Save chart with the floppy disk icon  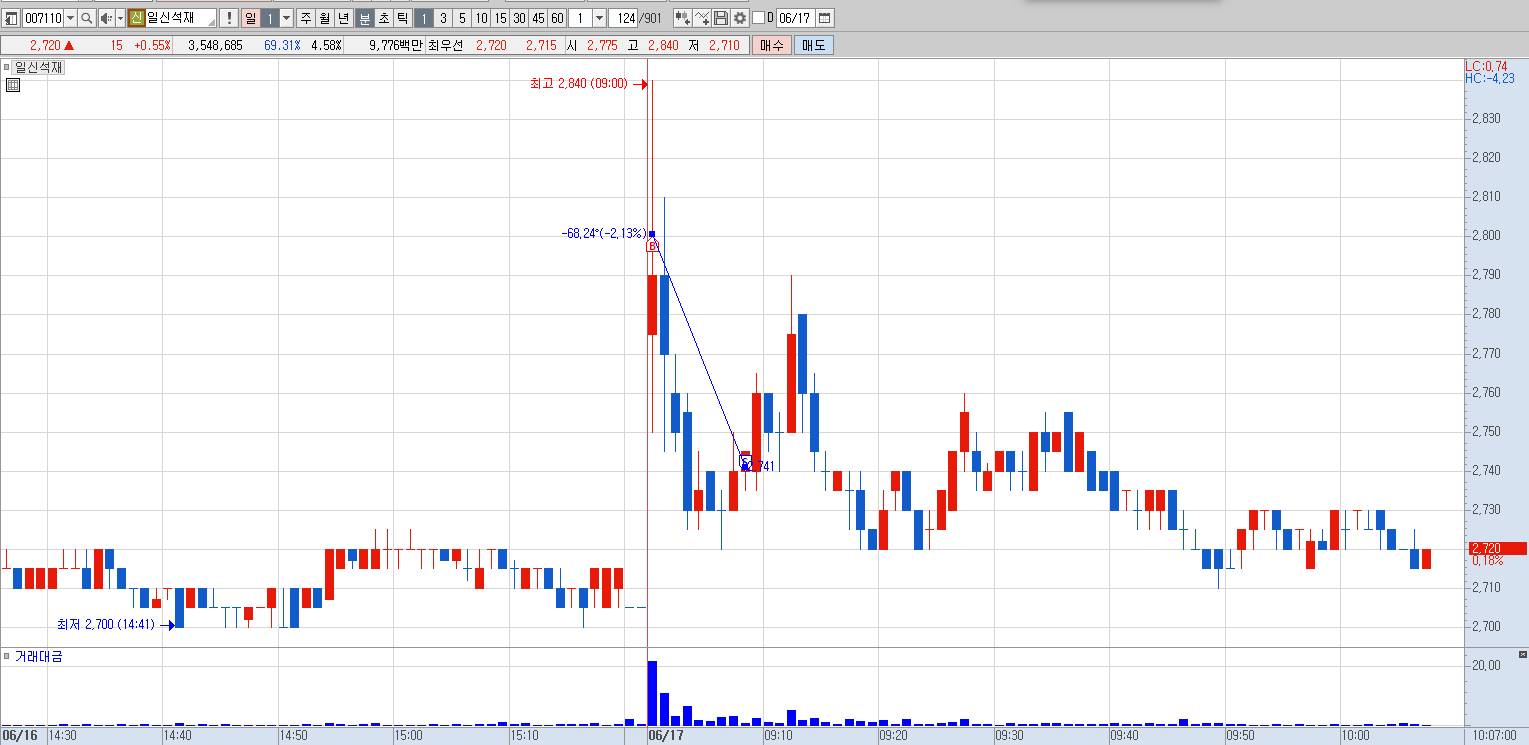point(720,18)
